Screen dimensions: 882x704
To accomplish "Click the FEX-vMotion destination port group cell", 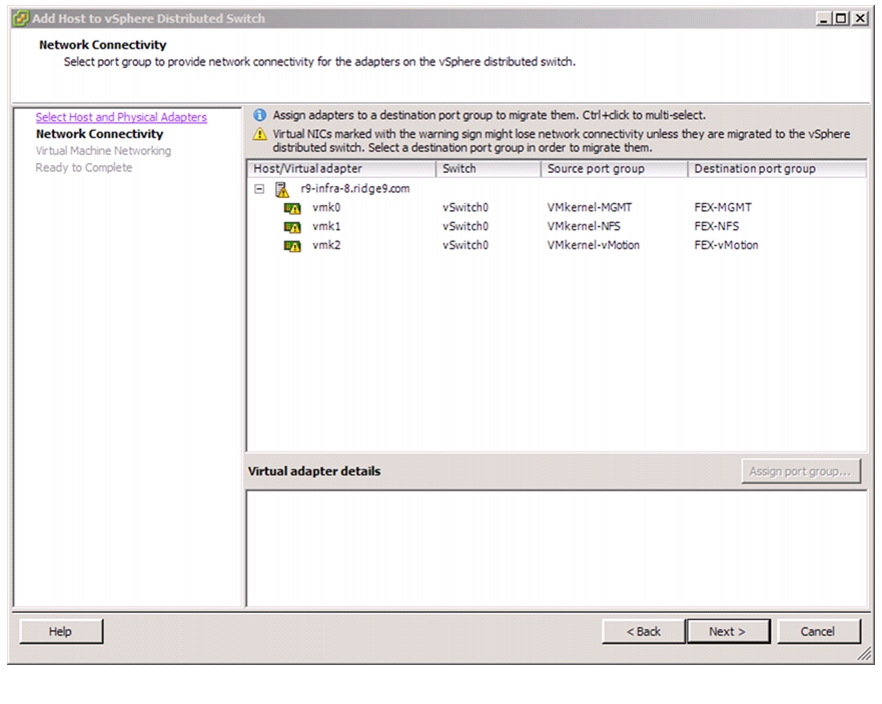I will tap(726, 245).
